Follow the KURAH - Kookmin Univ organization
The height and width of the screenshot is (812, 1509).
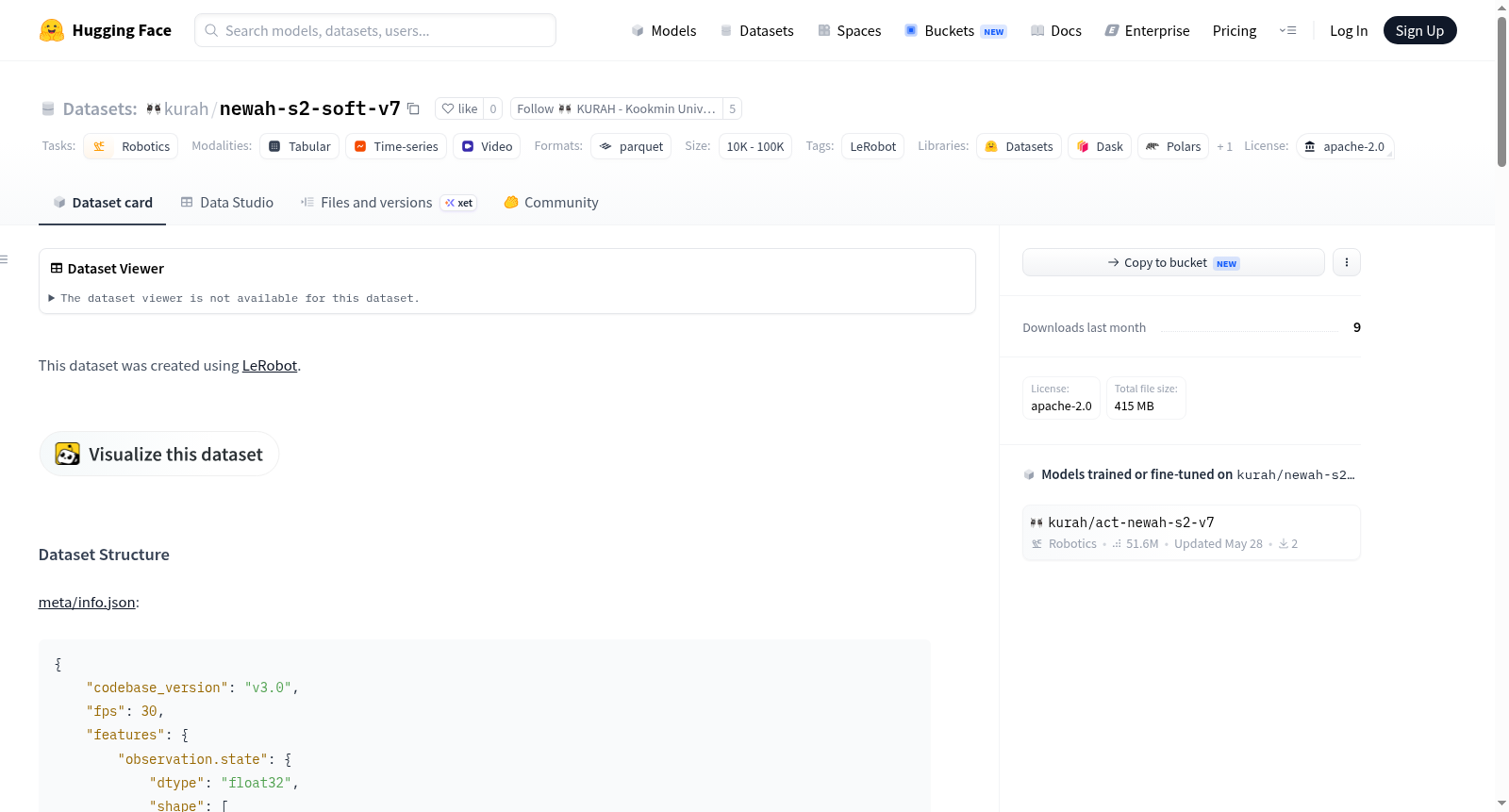tap(617, 108)
